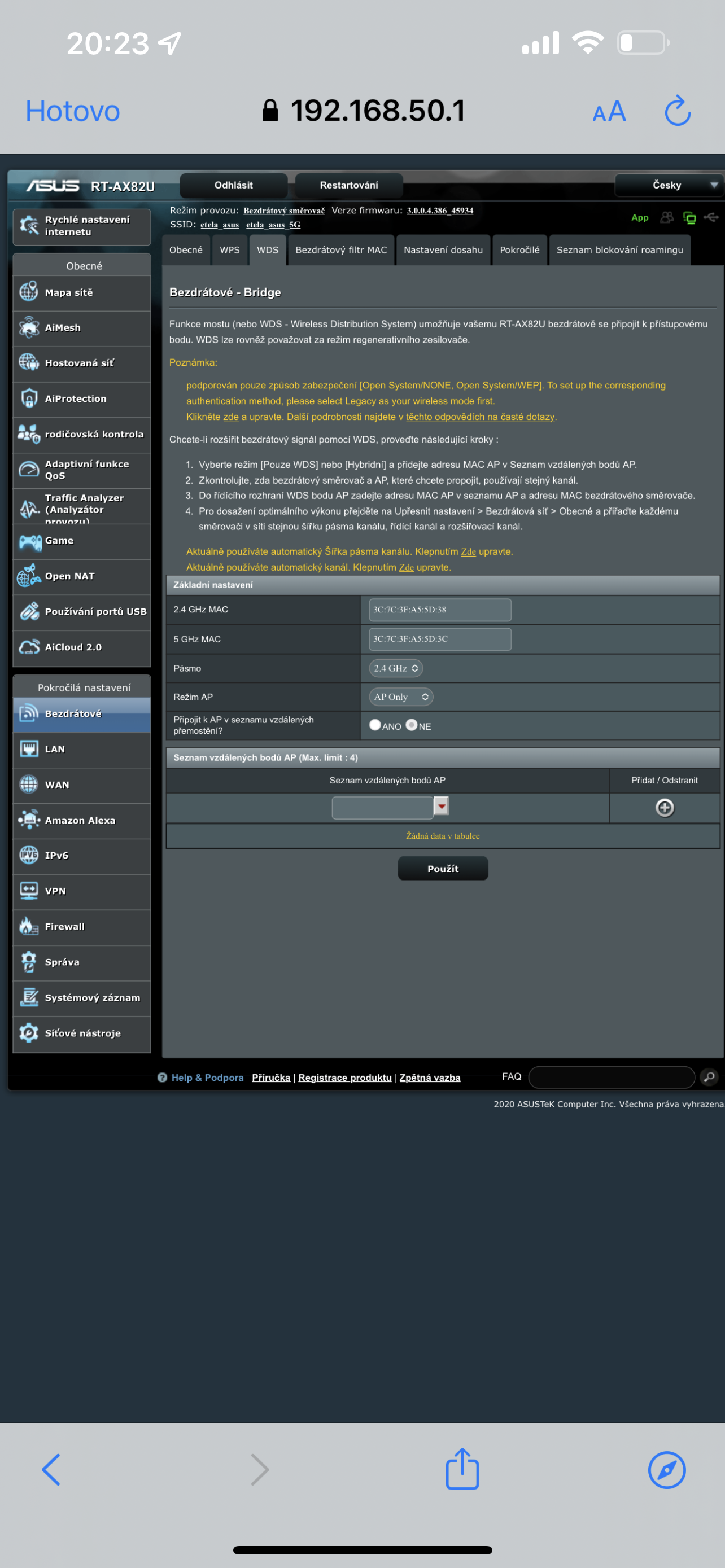The height and width of the screenshot is (1568, 725).
Task: Open the Game section gamepad icon
Action: pyautogui.click(x=29, y=541)
